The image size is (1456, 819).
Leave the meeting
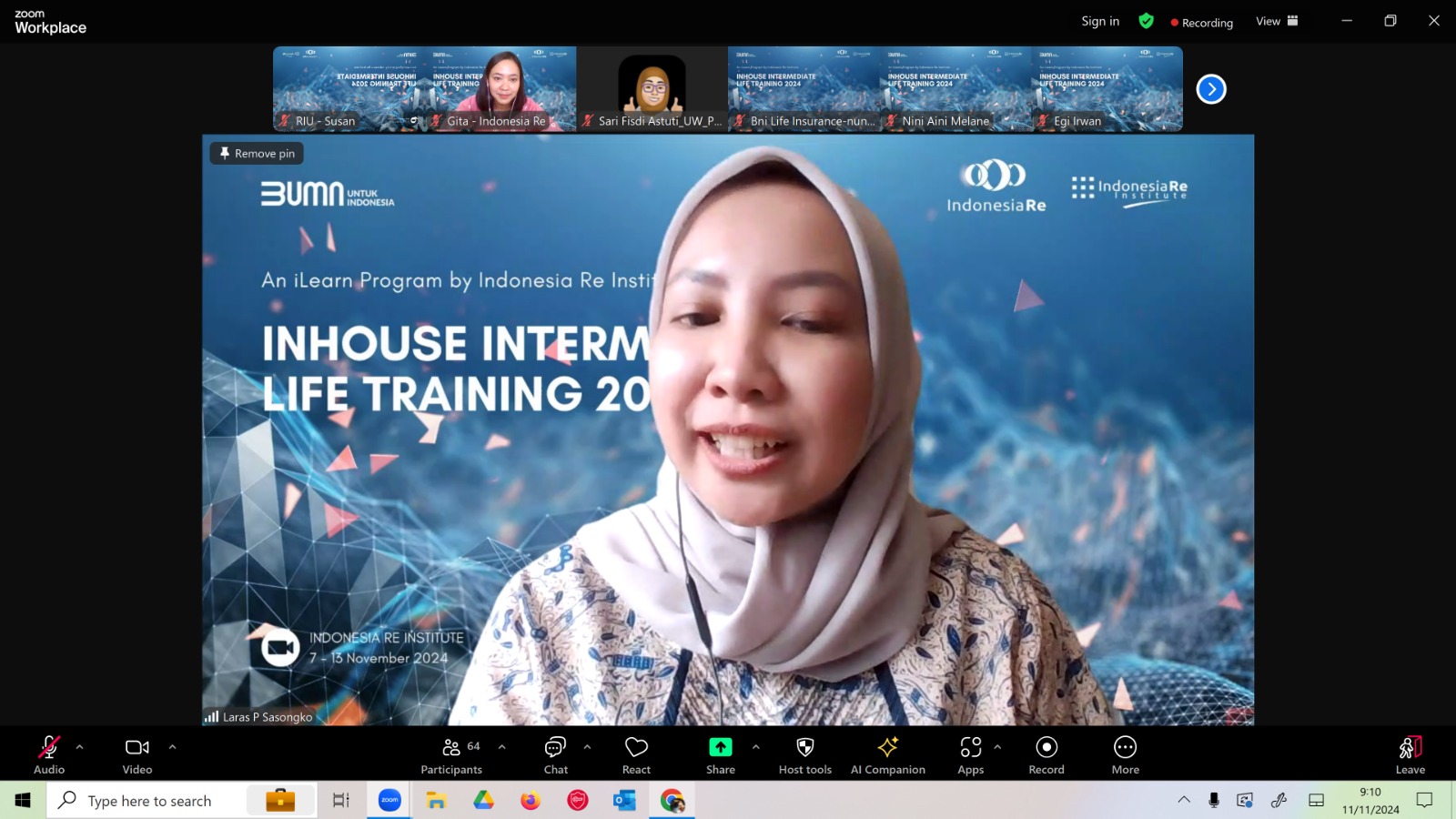pos(1410,755)
